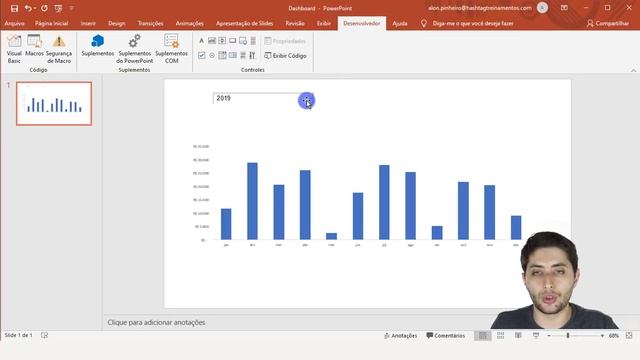The height and width of the screenshot is (360, 640).
Task: Open the Visual Basic editor
Action: (x=14, y=49)
